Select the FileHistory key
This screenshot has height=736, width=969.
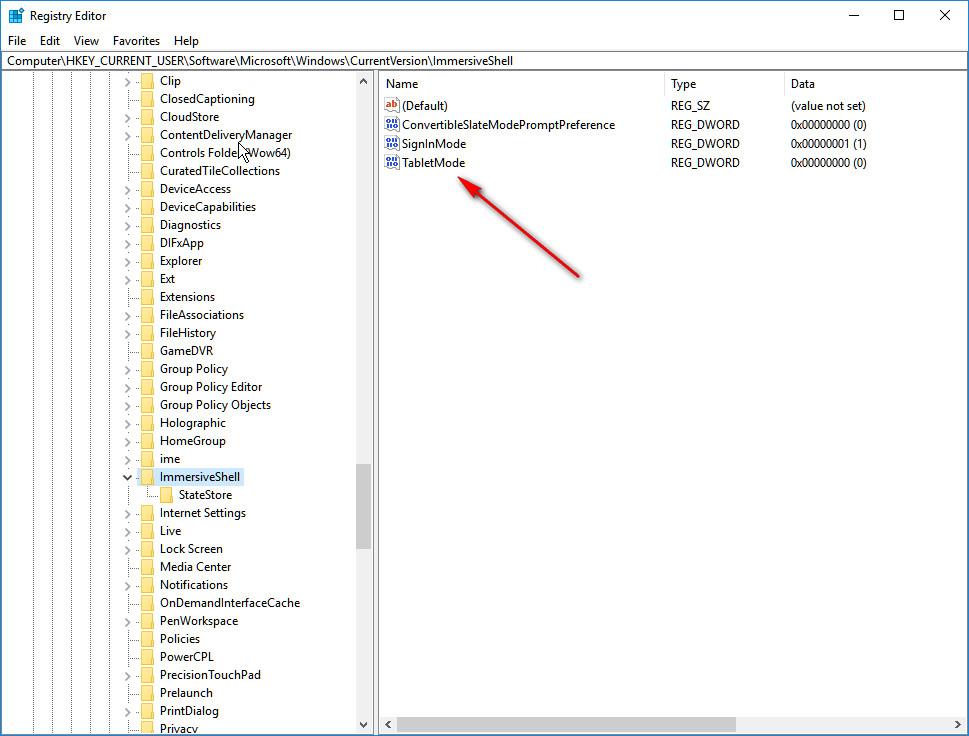188,332
